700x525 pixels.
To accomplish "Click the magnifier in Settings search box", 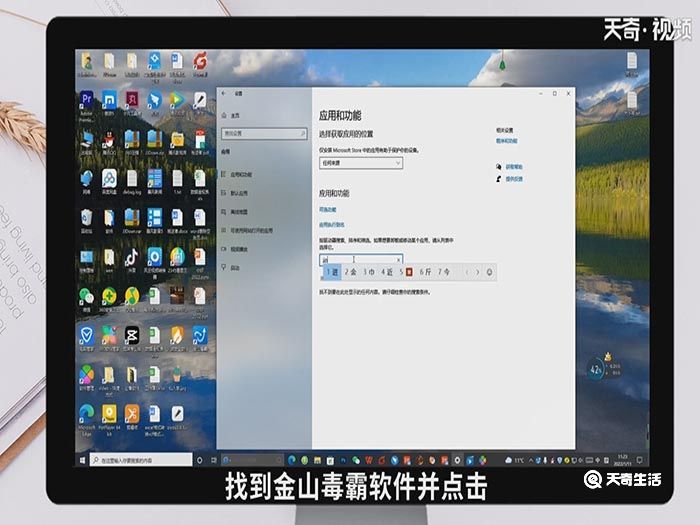I will pyautogui.click(x=303, y=133).
